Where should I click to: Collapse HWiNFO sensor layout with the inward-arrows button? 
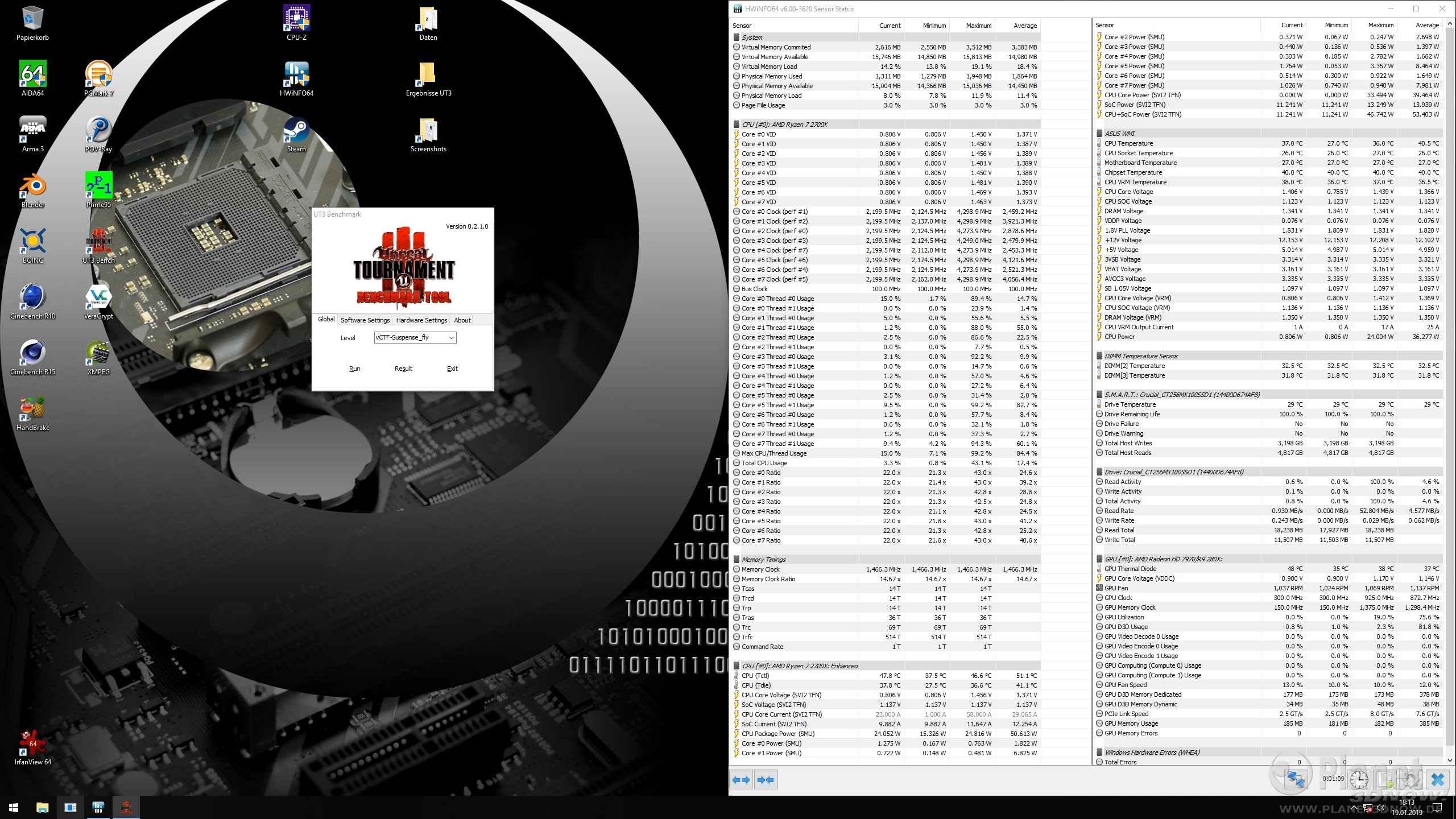click(x=766, y=780)
